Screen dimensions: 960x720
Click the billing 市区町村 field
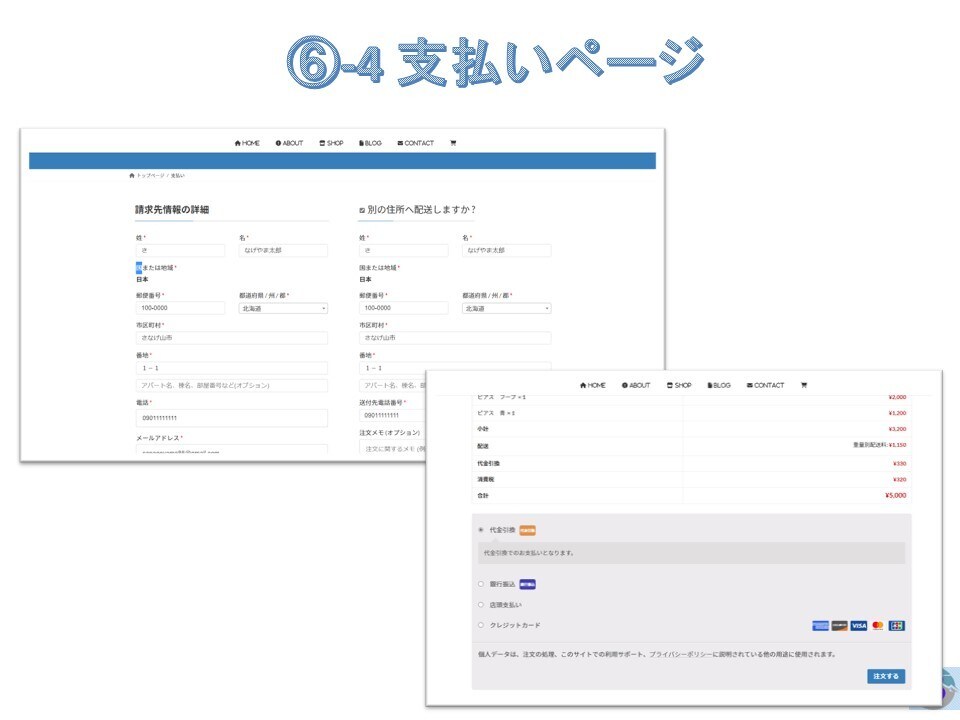point(232,338)
